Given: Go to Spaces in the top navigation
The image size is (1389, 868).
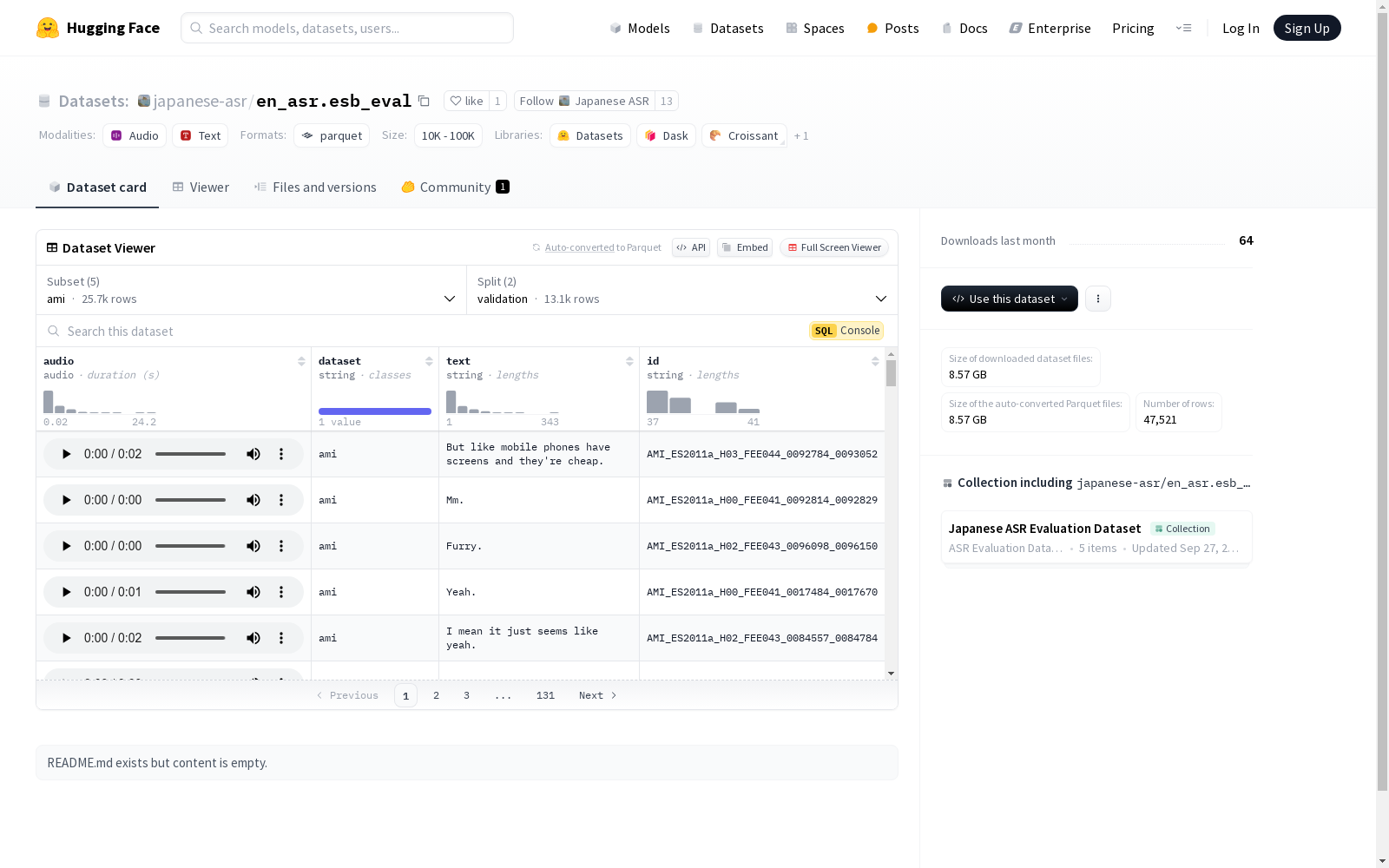Looking at the screenshot, I should [815, 28].
